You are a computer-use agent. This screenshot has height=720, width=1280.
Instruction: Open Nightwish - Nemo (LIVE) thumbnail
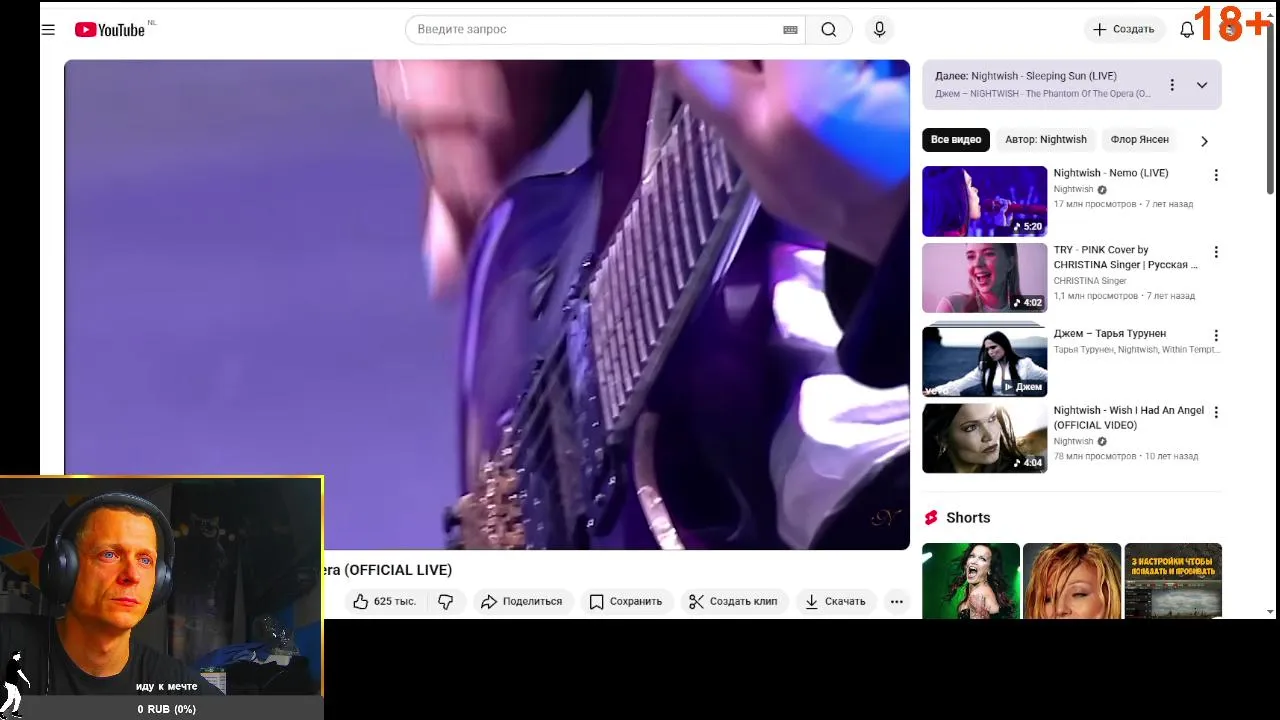984,201
